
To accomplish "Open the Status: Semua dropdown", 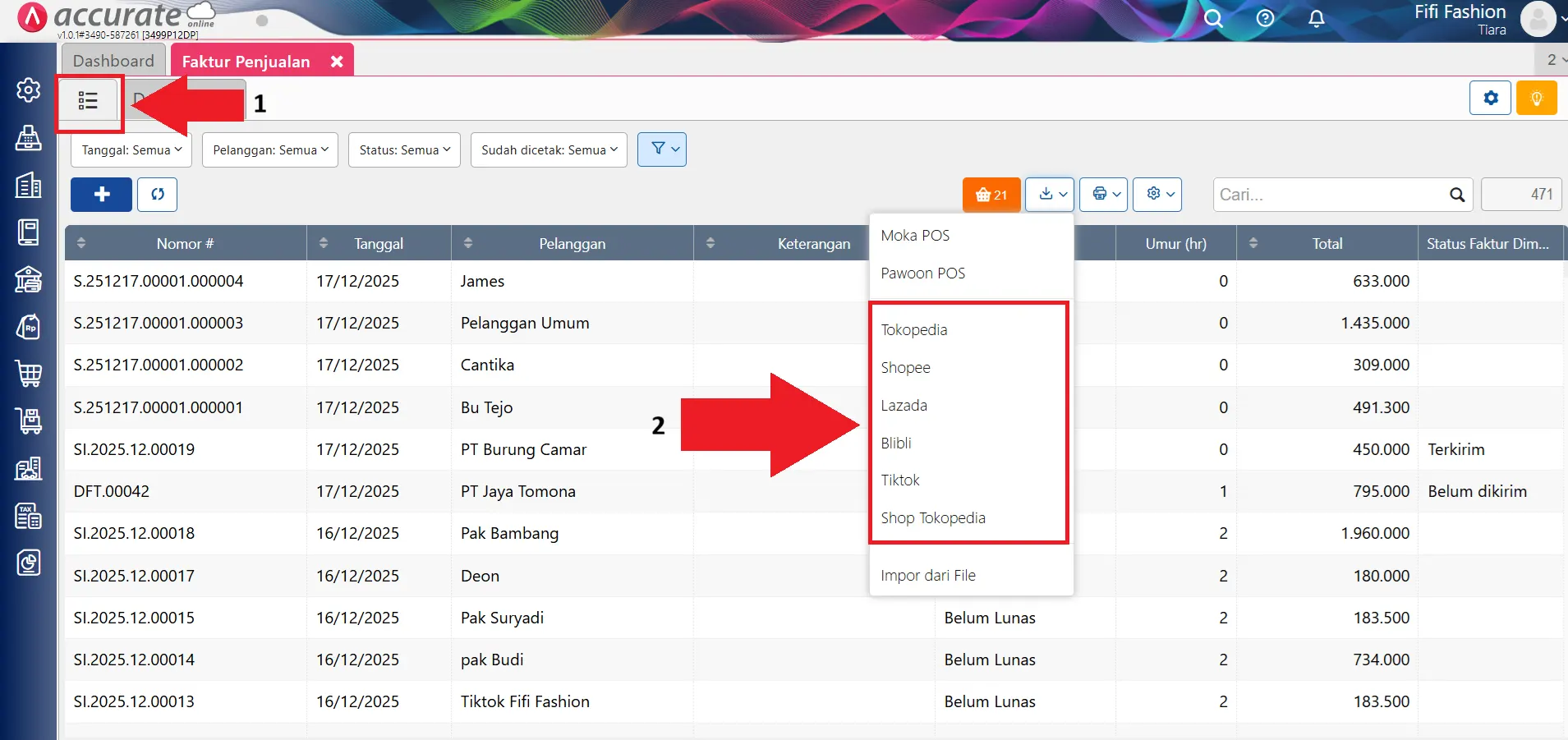I will point(404,150).
